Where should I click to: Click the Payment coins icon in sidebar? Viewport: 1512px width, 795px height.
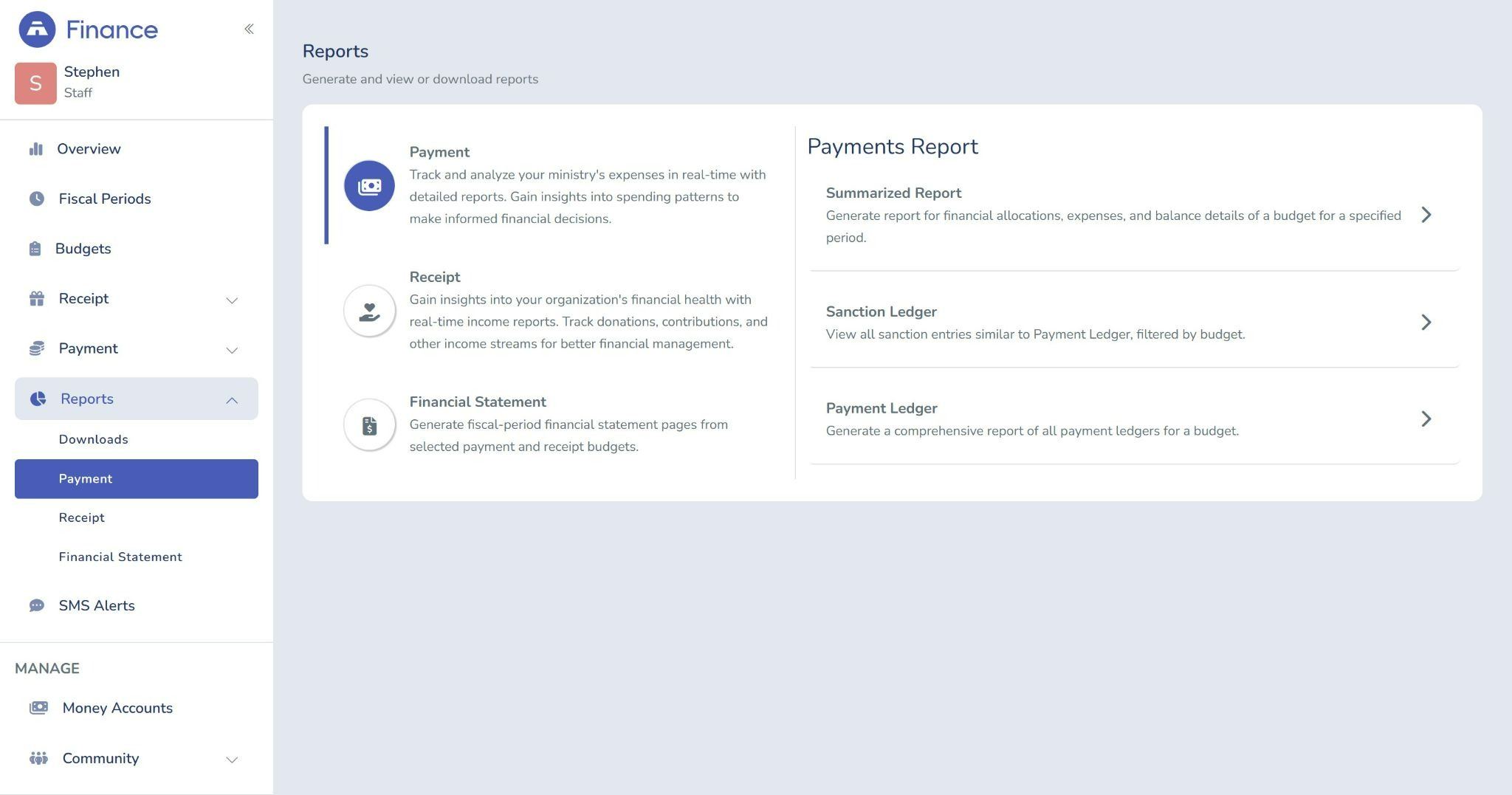pos(36,348)
